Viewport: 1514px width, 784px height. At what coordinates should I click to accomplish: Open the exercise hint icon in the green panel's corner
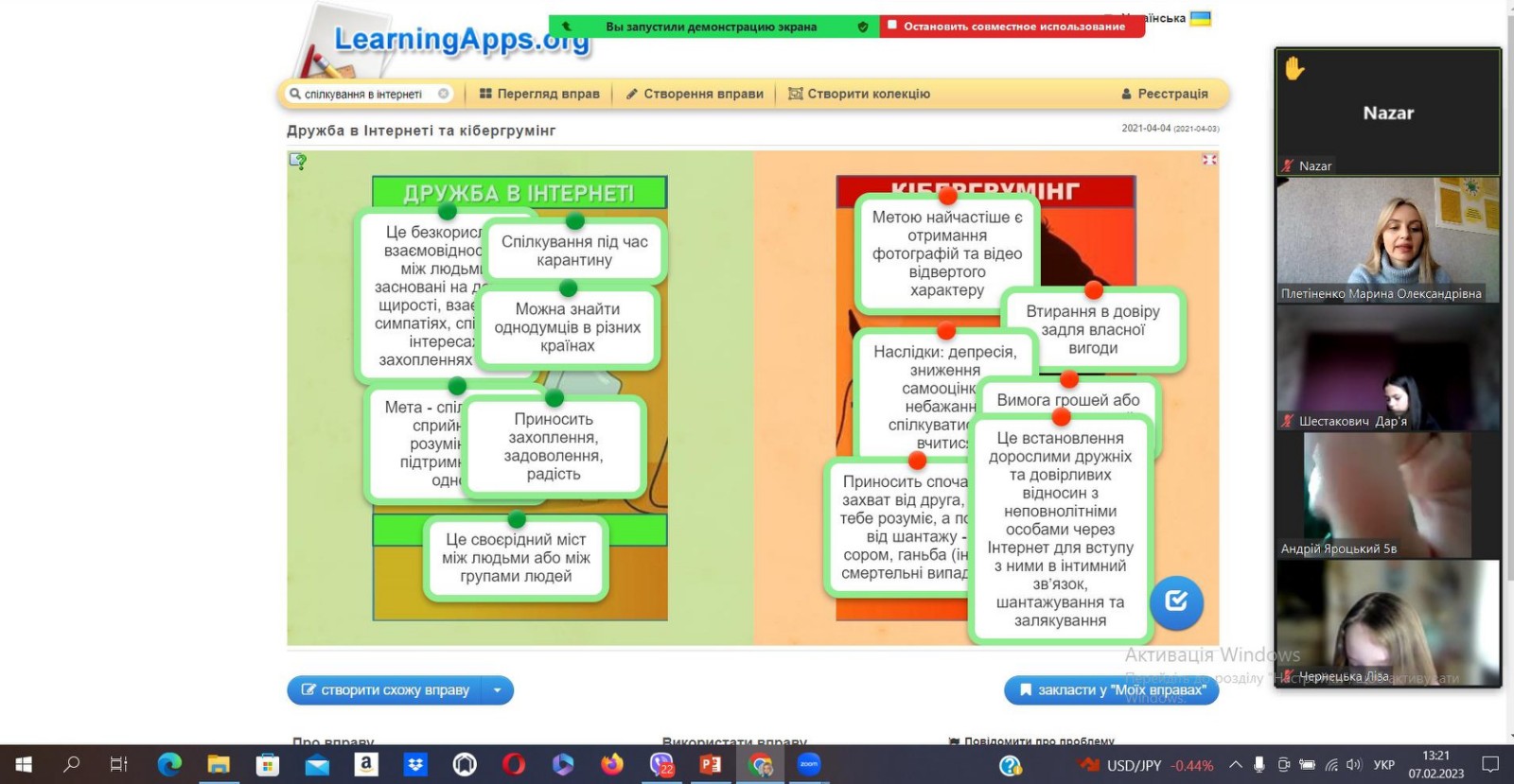(298, 162)
